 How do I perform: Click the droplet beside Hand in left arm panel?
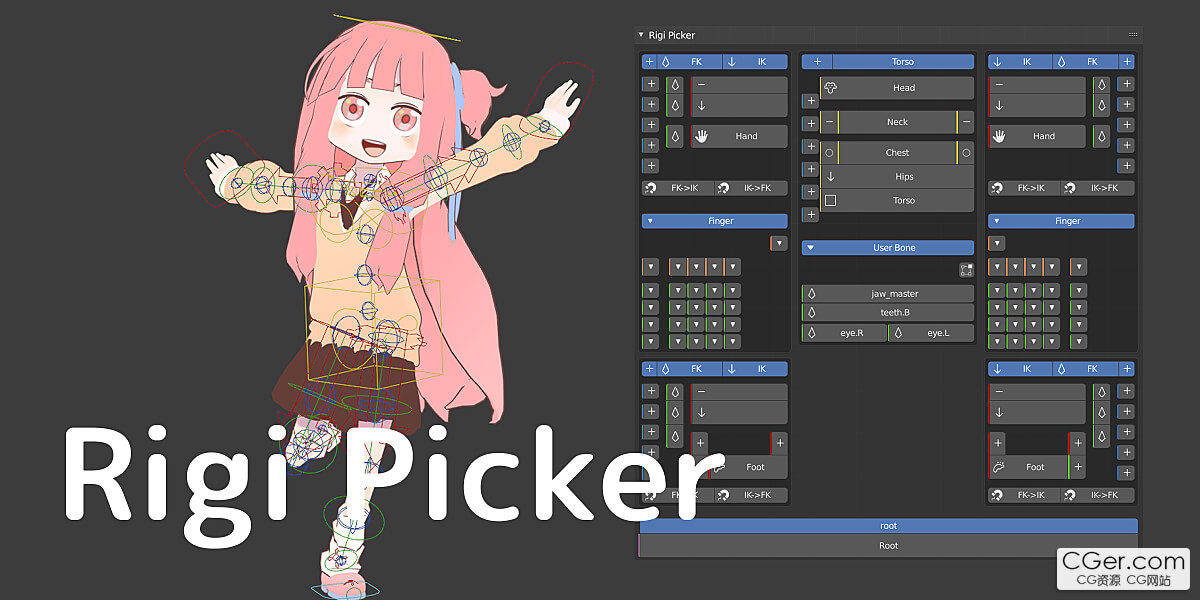(x=675, y=136)
